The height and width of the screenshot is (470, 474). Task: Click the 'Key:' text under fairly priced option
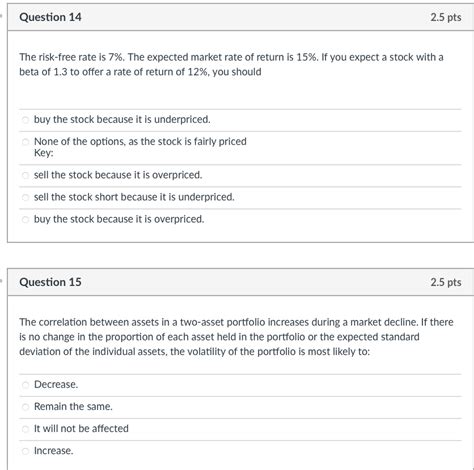tap(44, 153)
